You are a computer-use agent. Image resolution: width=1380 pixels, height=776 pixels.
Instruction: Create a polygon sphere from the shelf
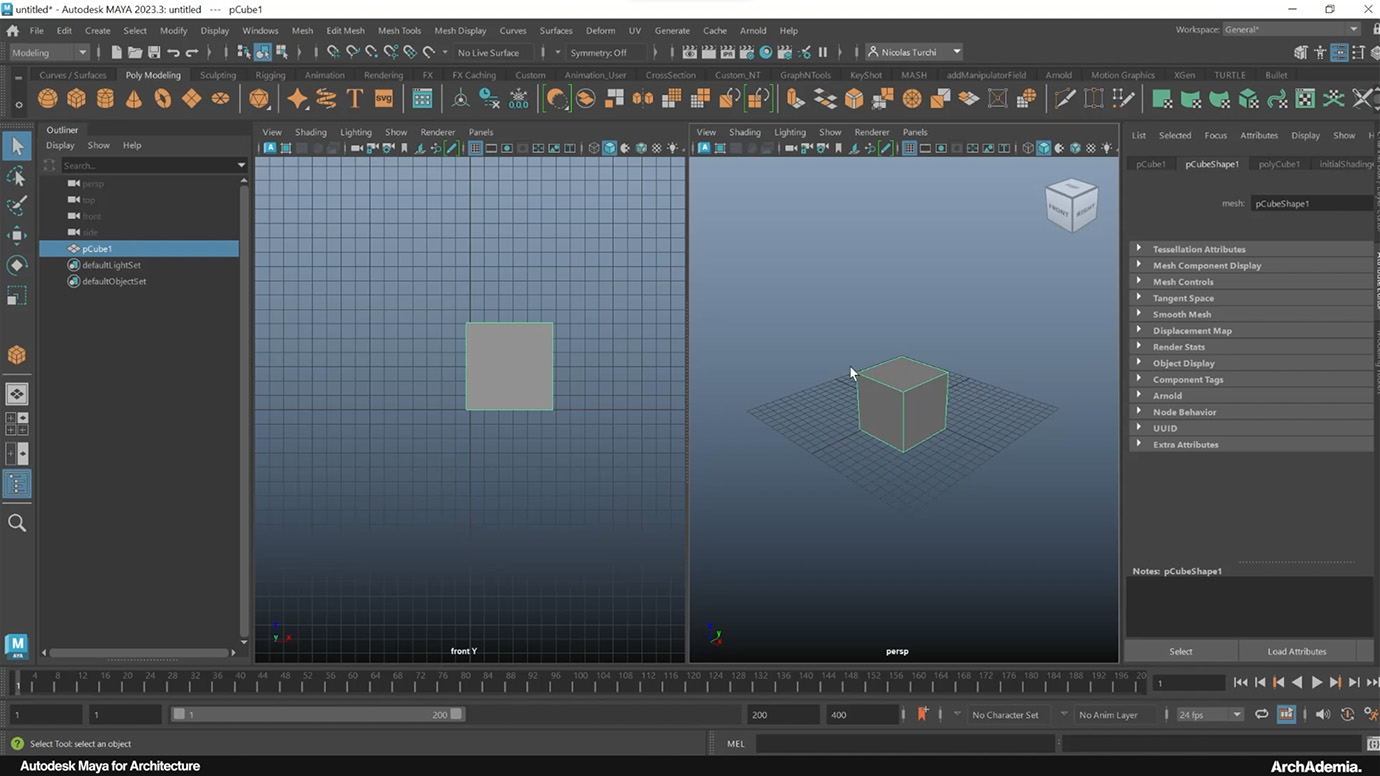tap(47, 98)
